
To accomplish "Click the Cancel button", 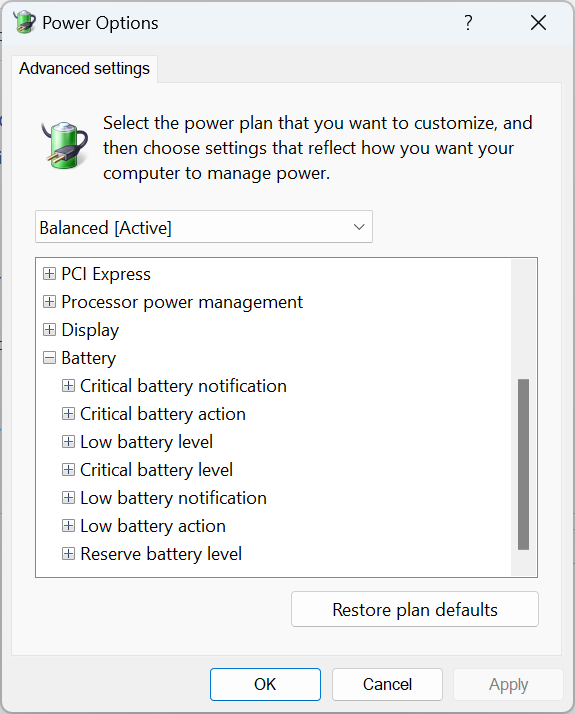I will (387, 684).
